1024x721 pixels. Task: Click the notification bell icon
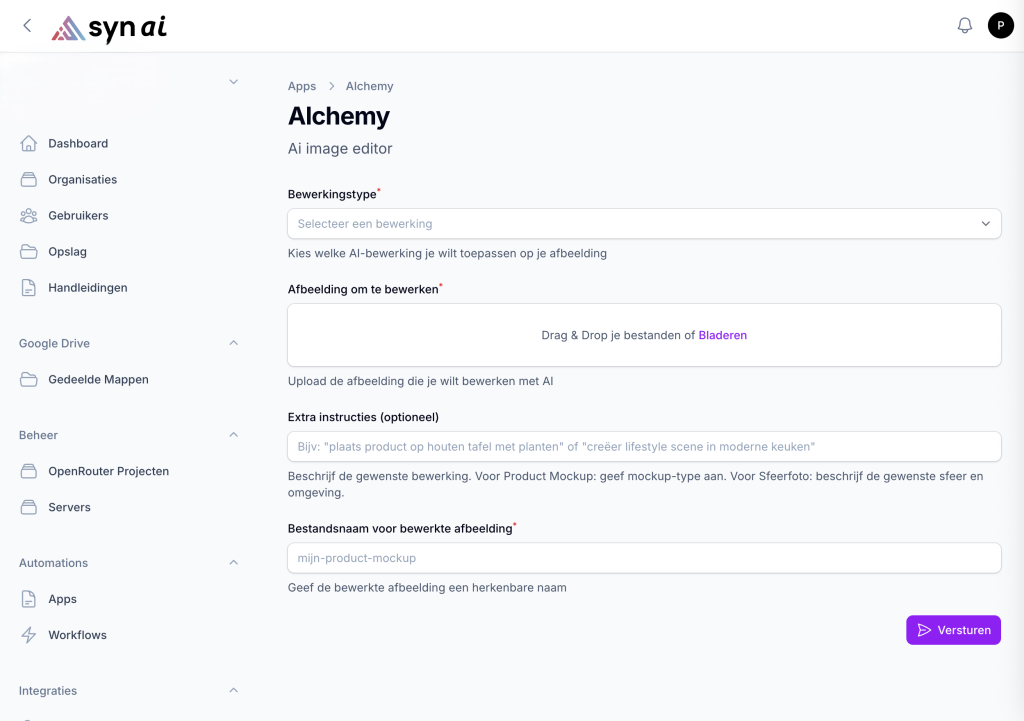point(964,26)
